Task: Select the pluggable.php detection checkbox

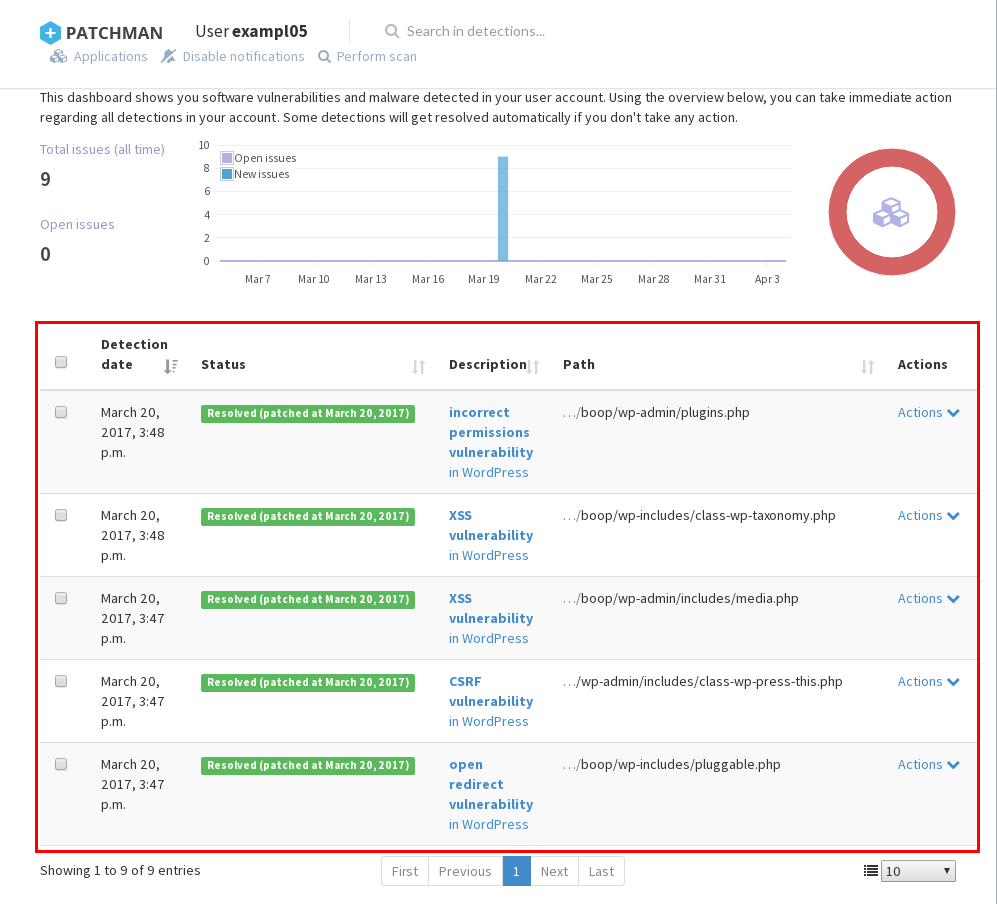Action: pyautogui.click(x=61, y=764)
